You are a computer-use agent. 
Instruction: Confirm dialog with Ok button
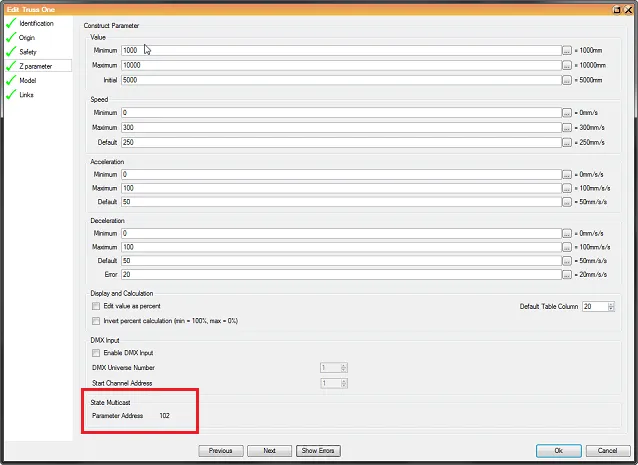(x=558, y=451)
